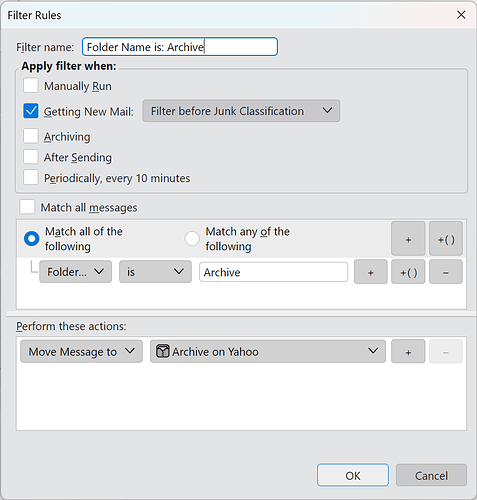Image resolution: width=477 pixels, height=500 pixels.
Task: Remove the Folder is Archive condition
Action: click(x=446, y=272)
